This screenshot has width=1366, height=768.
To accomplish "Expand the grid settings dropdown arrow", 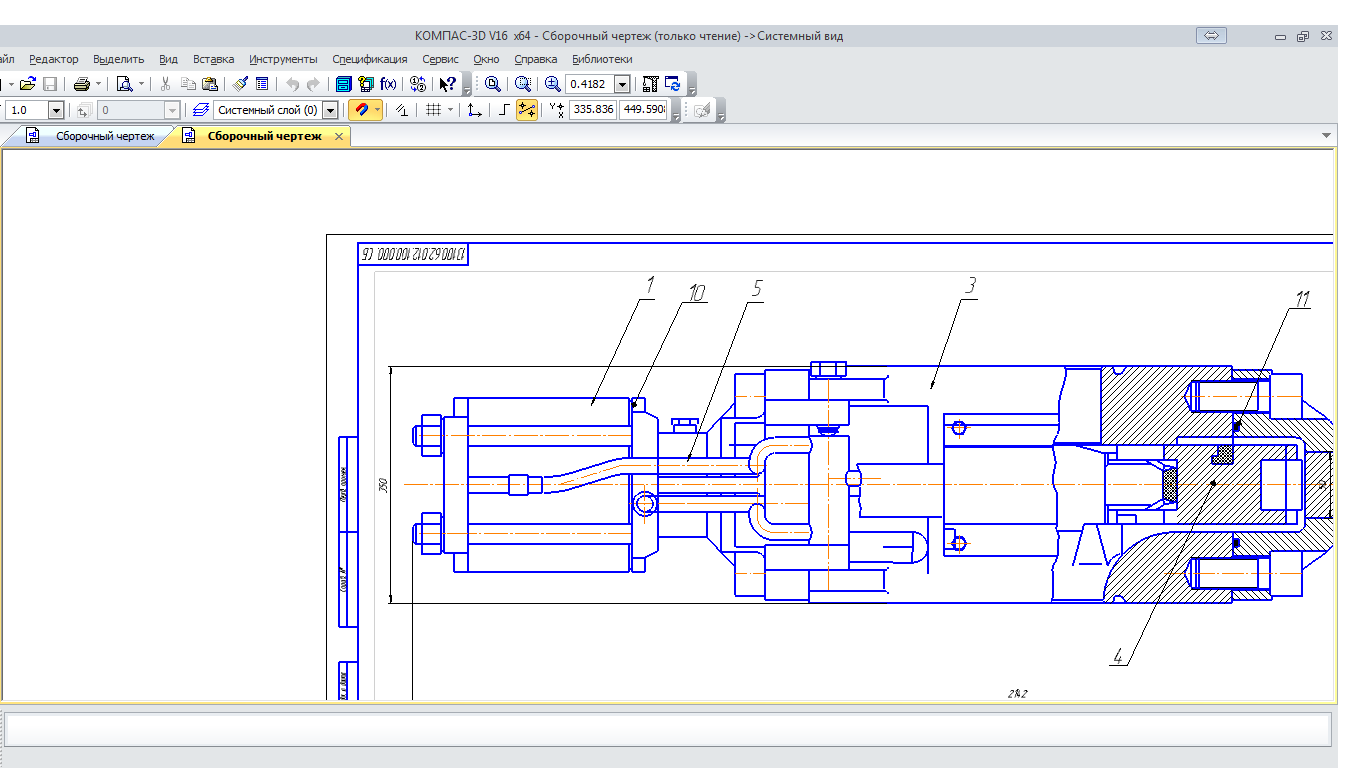I will tap(450, 110).
